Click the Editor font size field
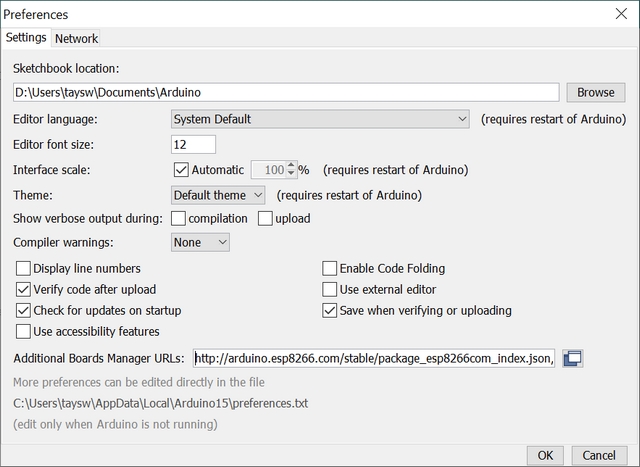The image size is (640, 467). (x=193, y=145)
